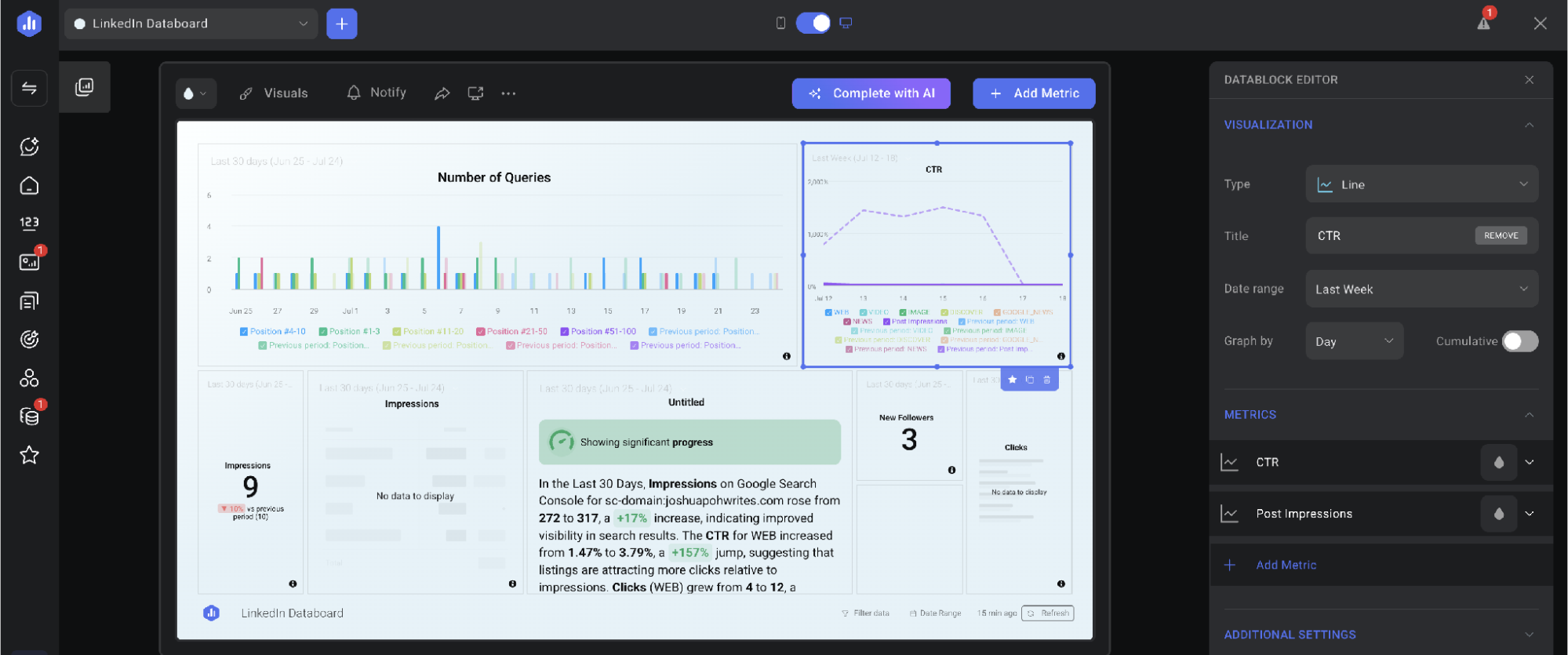The image size is (1568, 655).
Task: Uncheck IMAGE legend checkbox in CTR chart
Action: [x=903, y=312]
